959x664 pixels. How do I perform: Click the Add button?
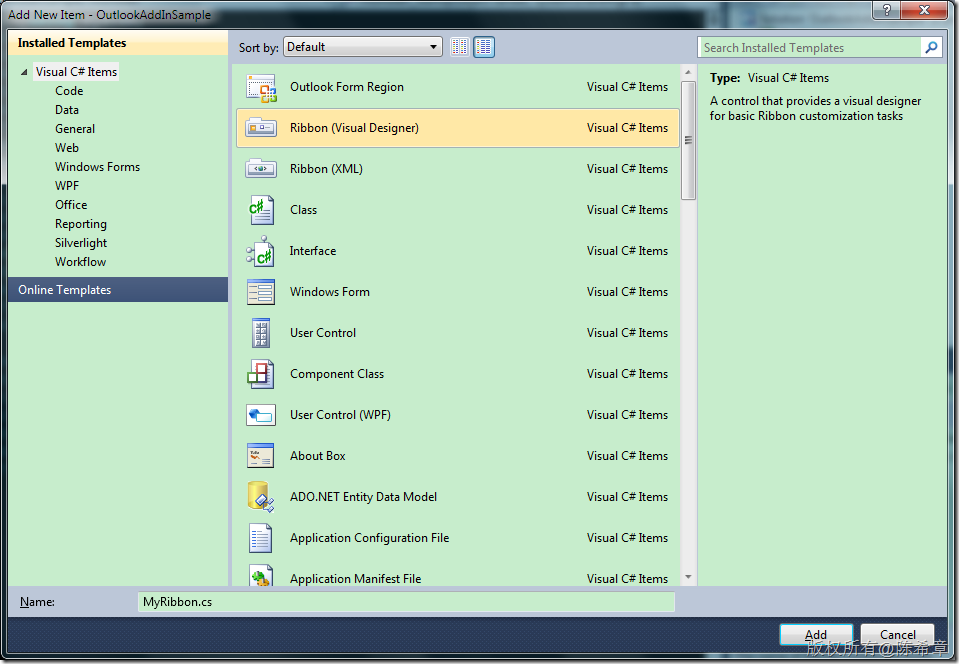click(x=816, y=634)
